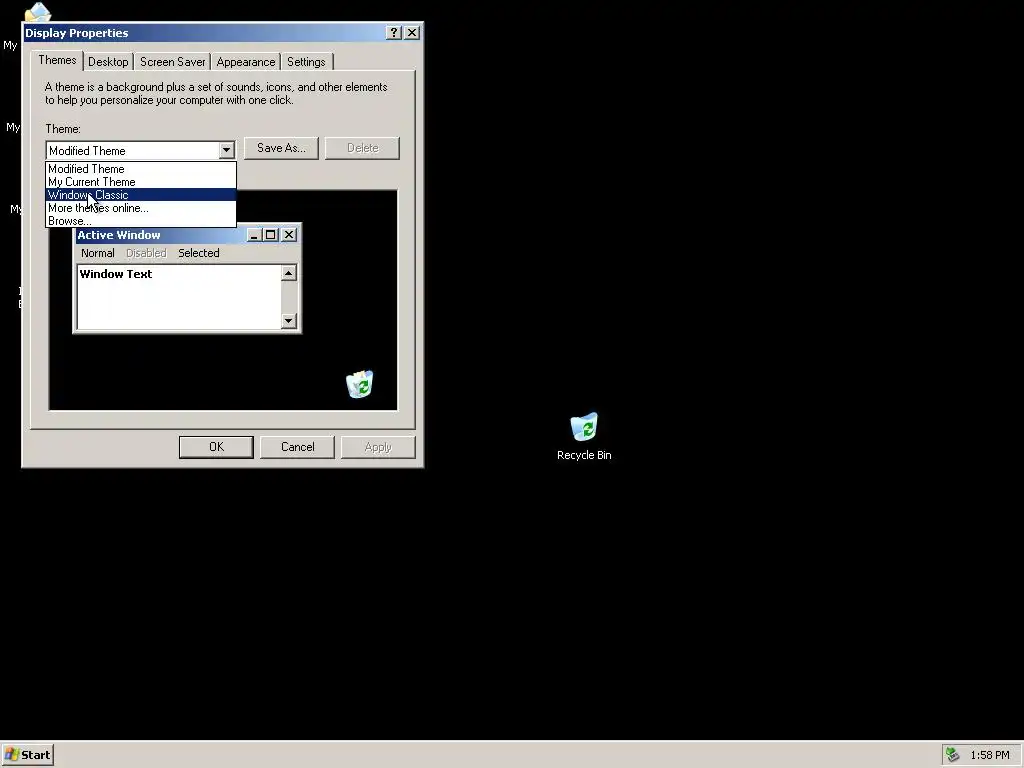Click the preview window maximize icon
Image resolution: width=1024 pixels, height=768 pixels.
pos(270,235)
